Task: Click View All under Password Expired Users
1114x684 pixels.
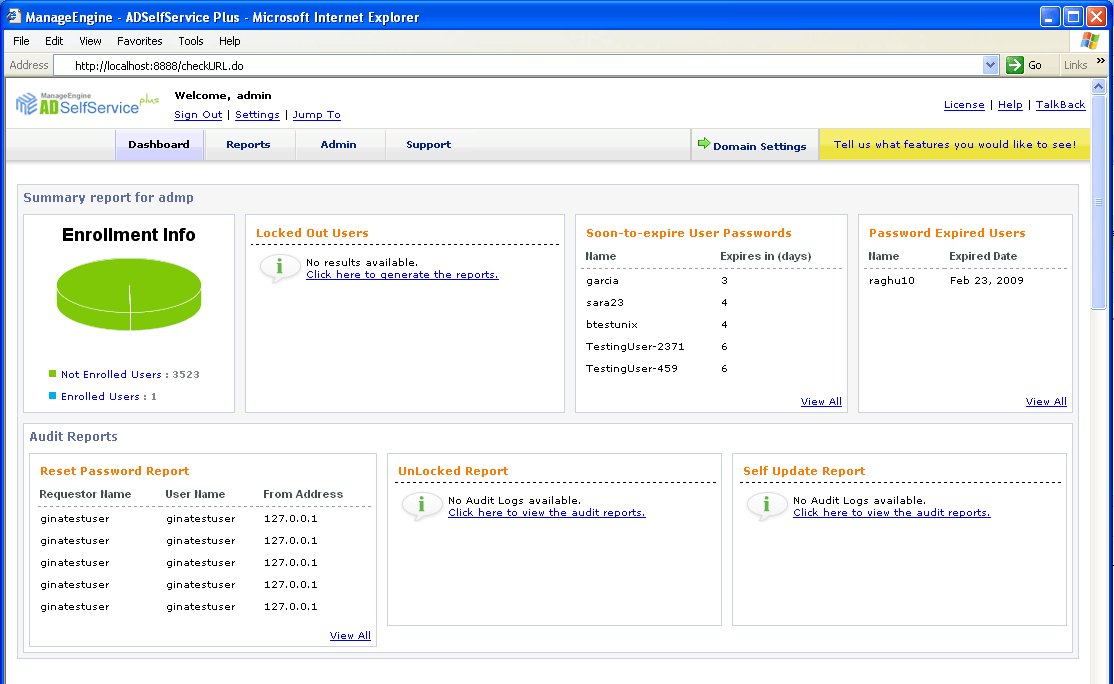Action: (1047, 401)
